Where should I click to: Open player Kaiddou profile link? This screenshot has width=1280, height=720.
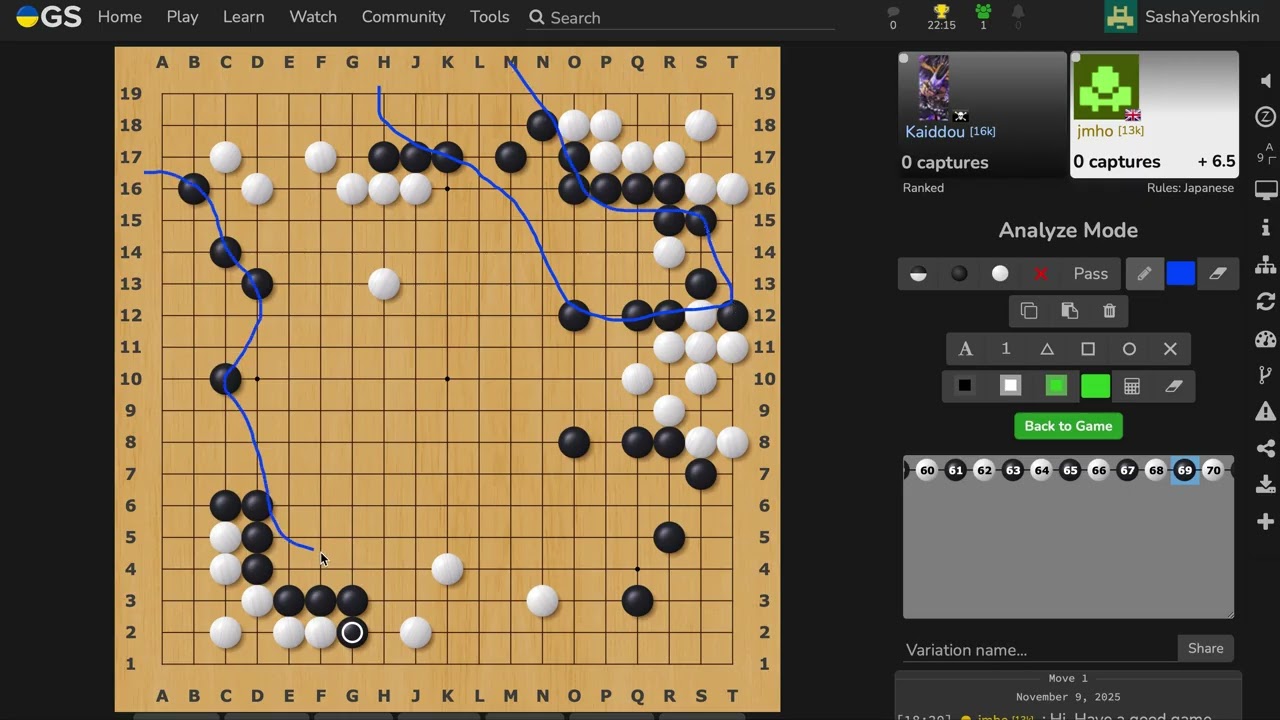tap(935, 132)
